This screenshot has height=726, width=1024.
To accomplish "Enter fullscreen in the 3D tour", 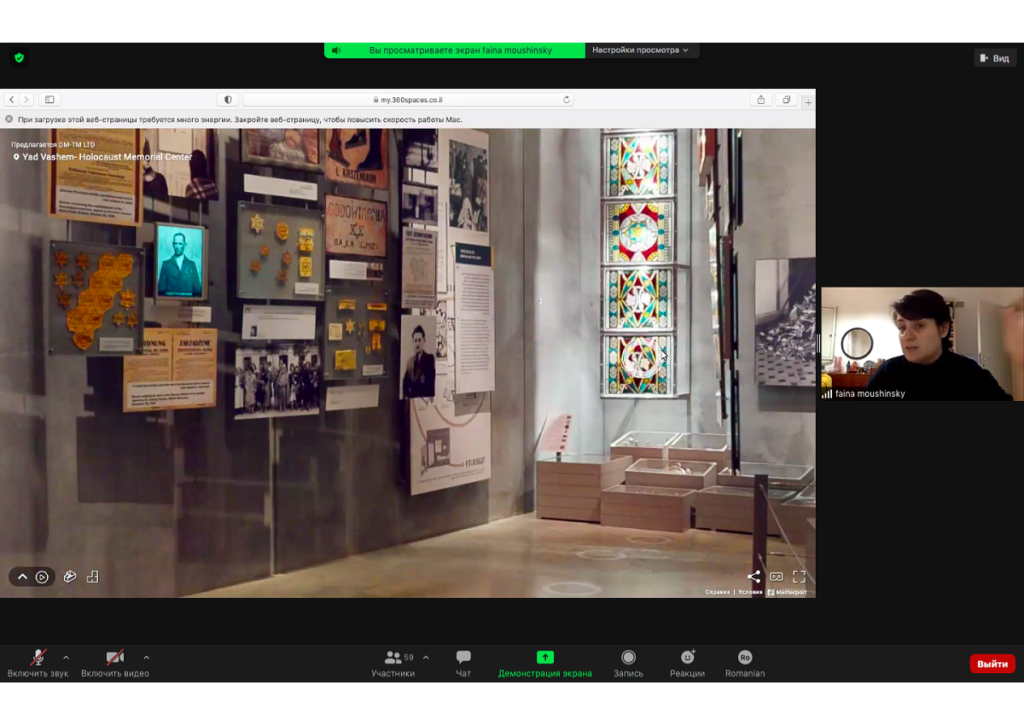I will [799, 576].
